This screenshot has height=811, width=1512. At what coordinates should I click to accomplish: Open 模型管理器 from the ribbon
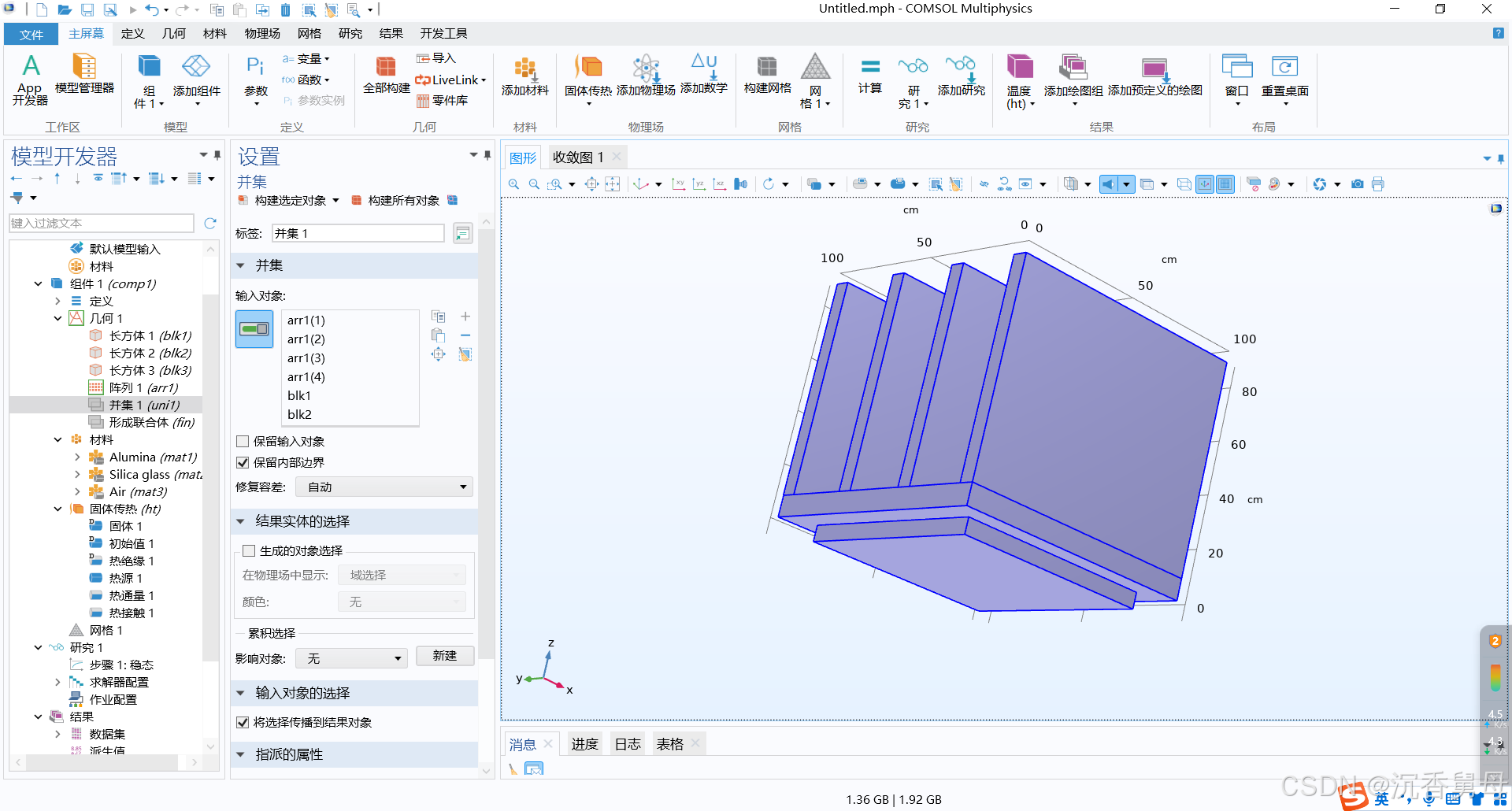tap(84, 74)
